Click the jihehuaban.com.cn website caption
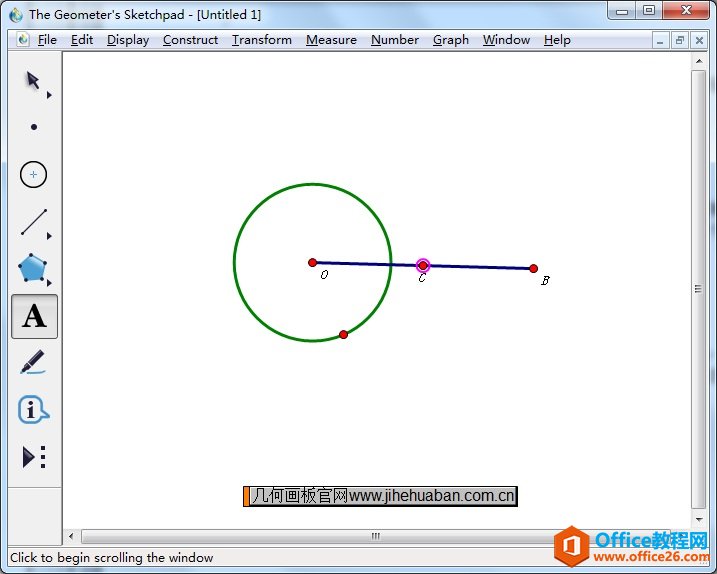 [x=381, y=495]
